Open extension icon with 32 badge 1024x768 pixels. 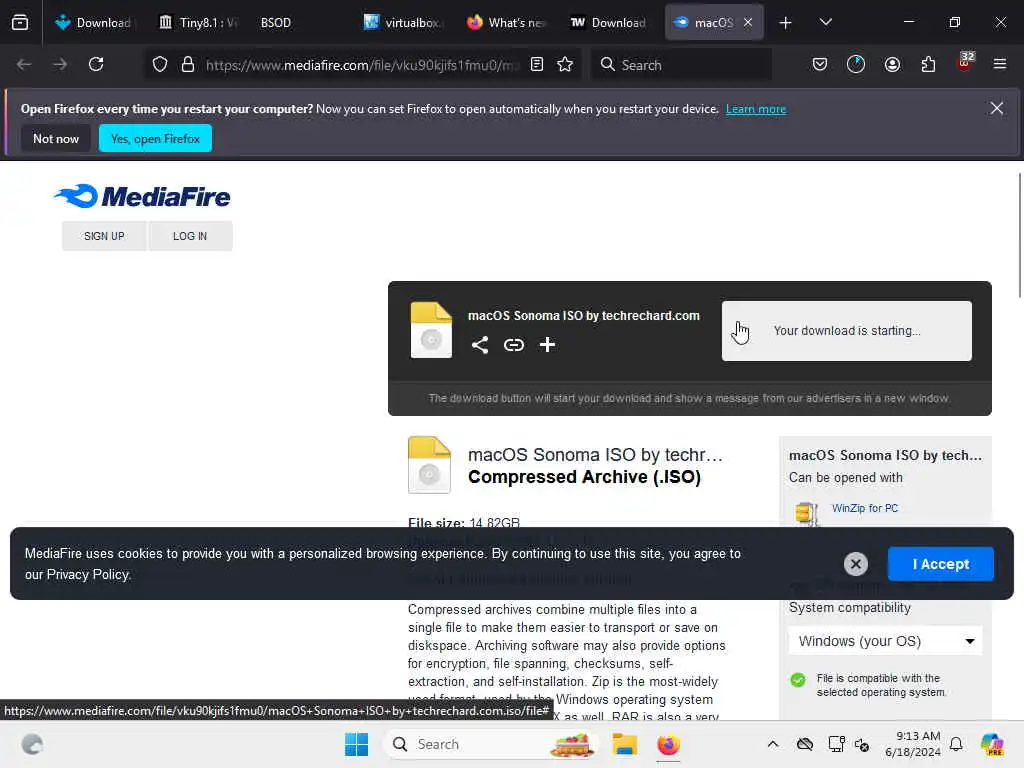click(x=965, y=62)
